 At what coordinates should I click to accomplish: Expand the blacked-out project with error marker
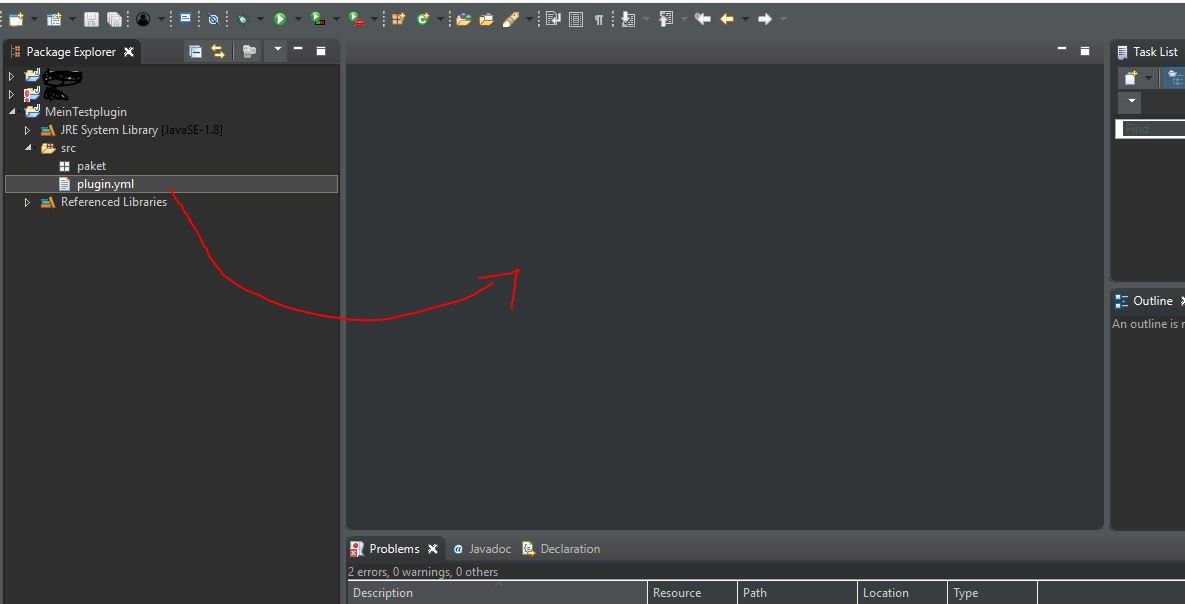point(11,94)
